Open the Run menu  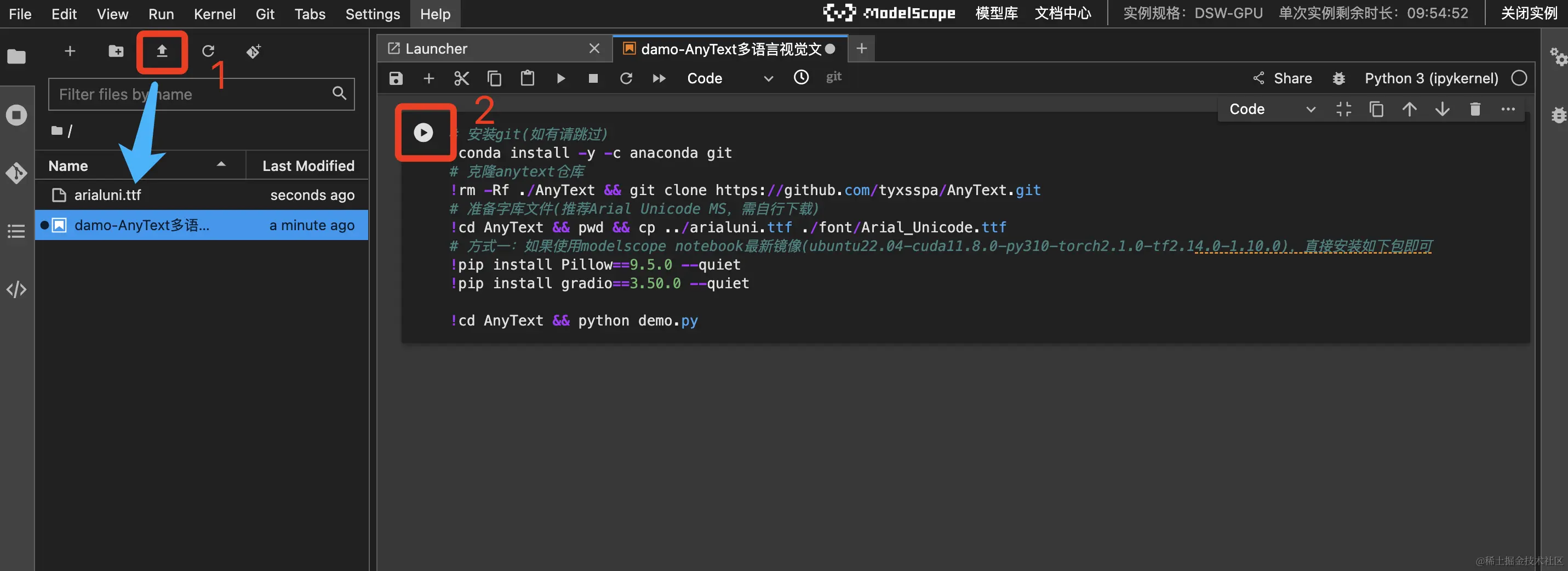pyautogui.click(x=161, y=13)
